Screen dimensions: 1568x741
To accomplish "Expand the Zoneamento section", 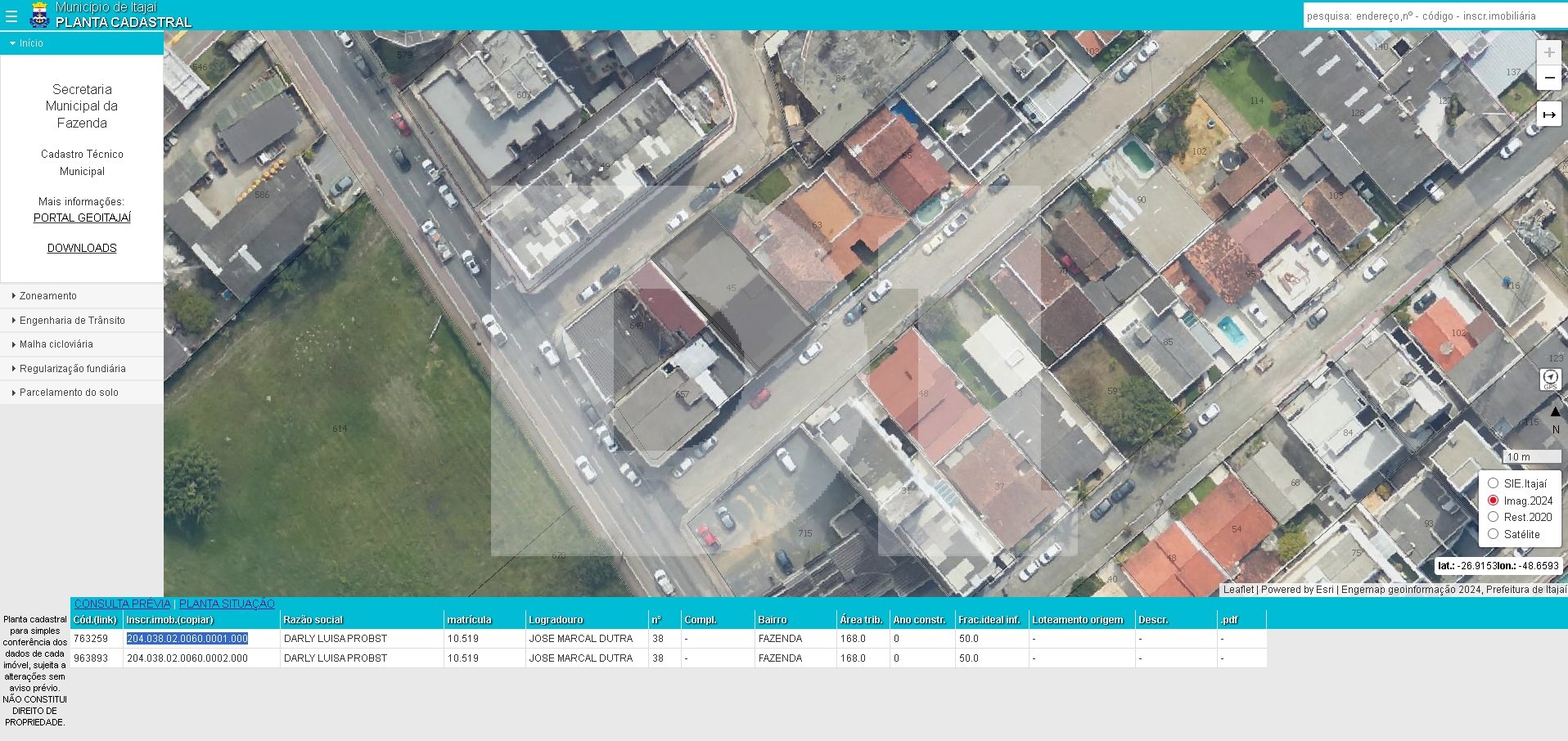I will [x=48, y=296].
